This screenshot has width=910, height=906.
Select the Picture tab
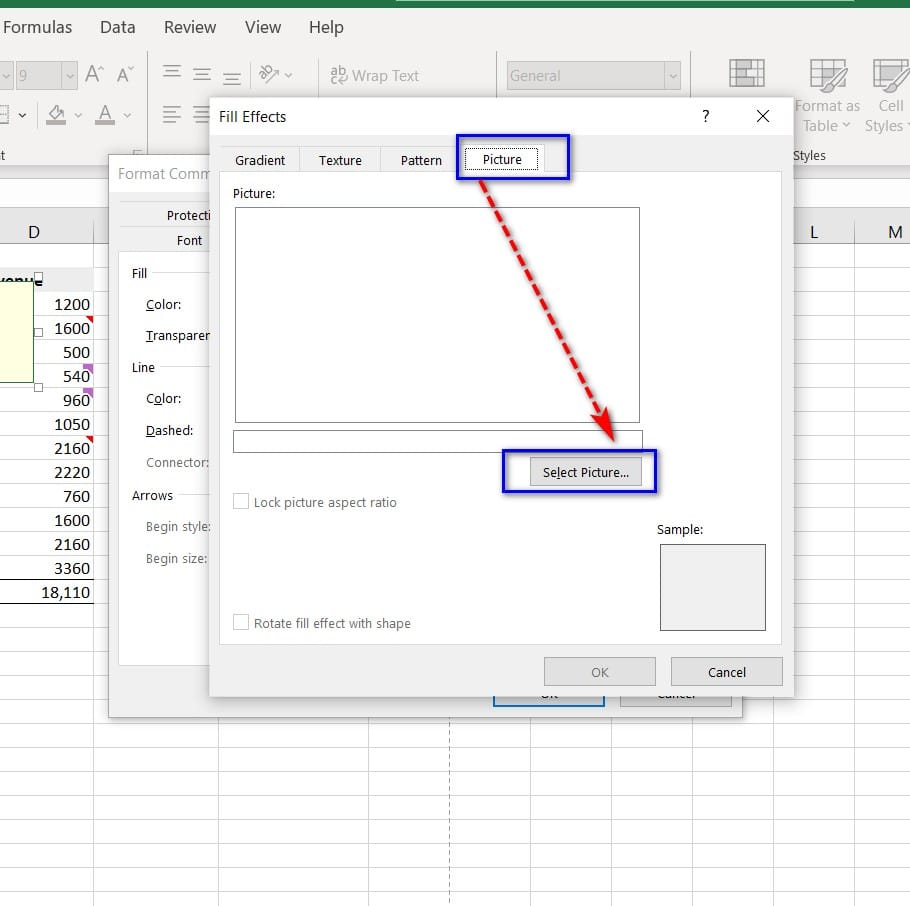point(502,159)
